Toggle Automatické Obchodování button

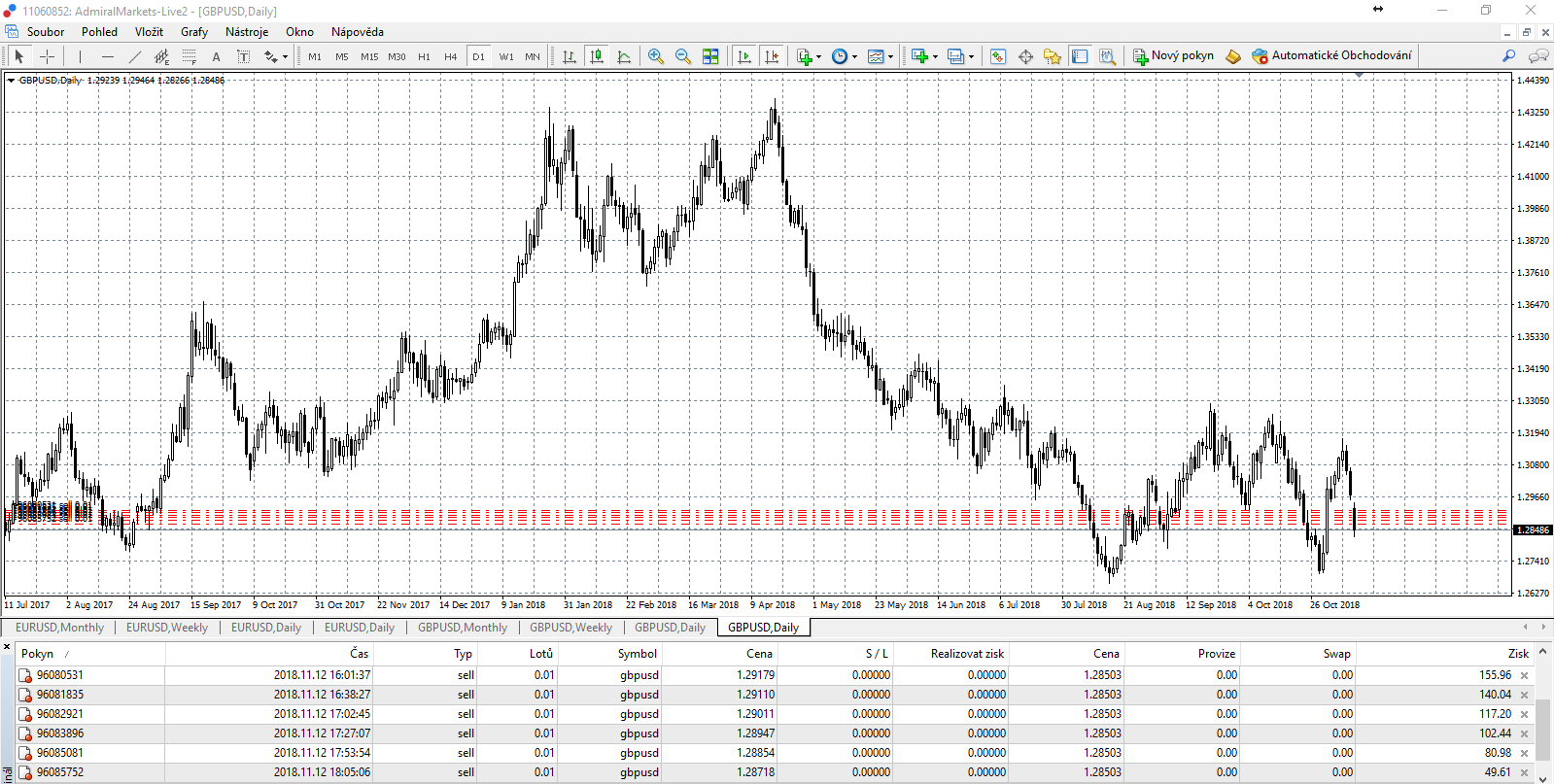(1331, 56)
